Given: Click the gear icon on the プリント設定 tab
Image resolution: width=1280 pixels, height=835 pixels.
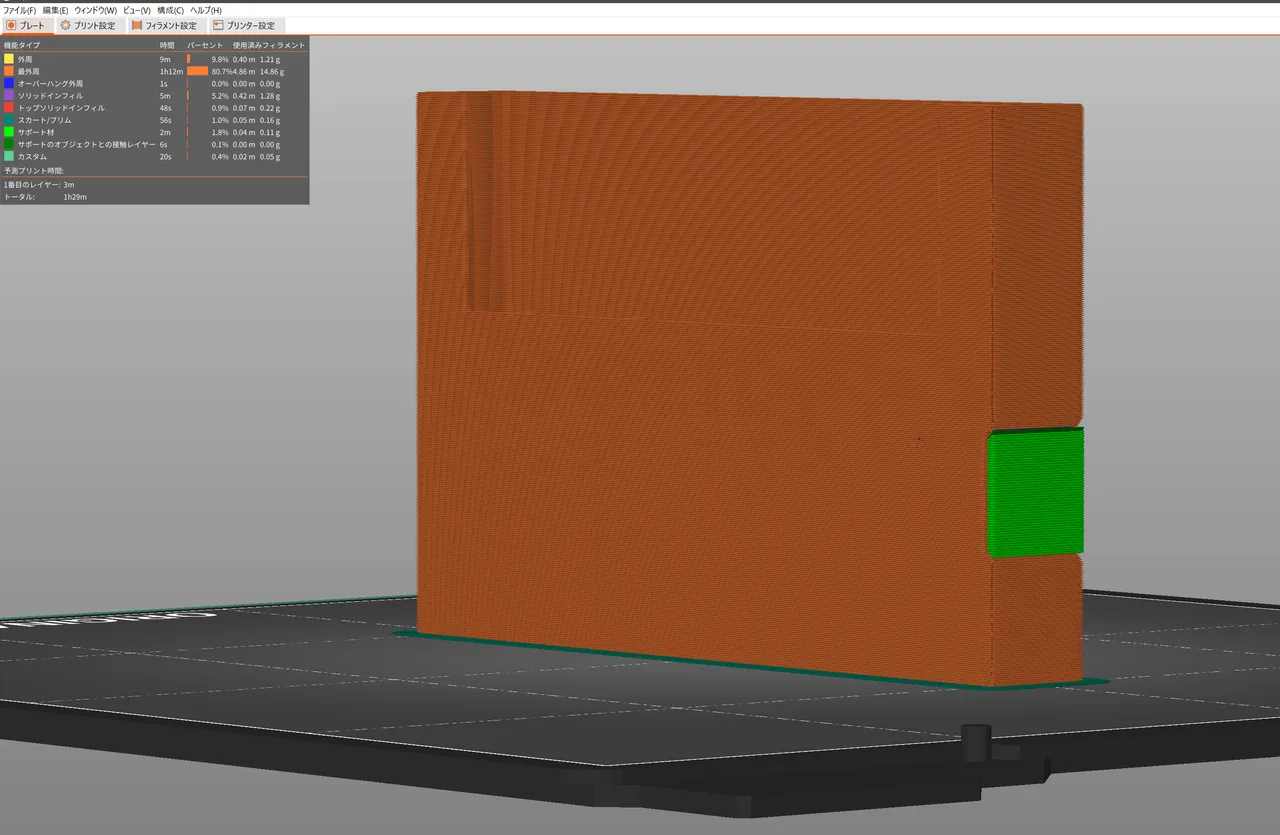Looking at the screenshot, I should point(63,25).
